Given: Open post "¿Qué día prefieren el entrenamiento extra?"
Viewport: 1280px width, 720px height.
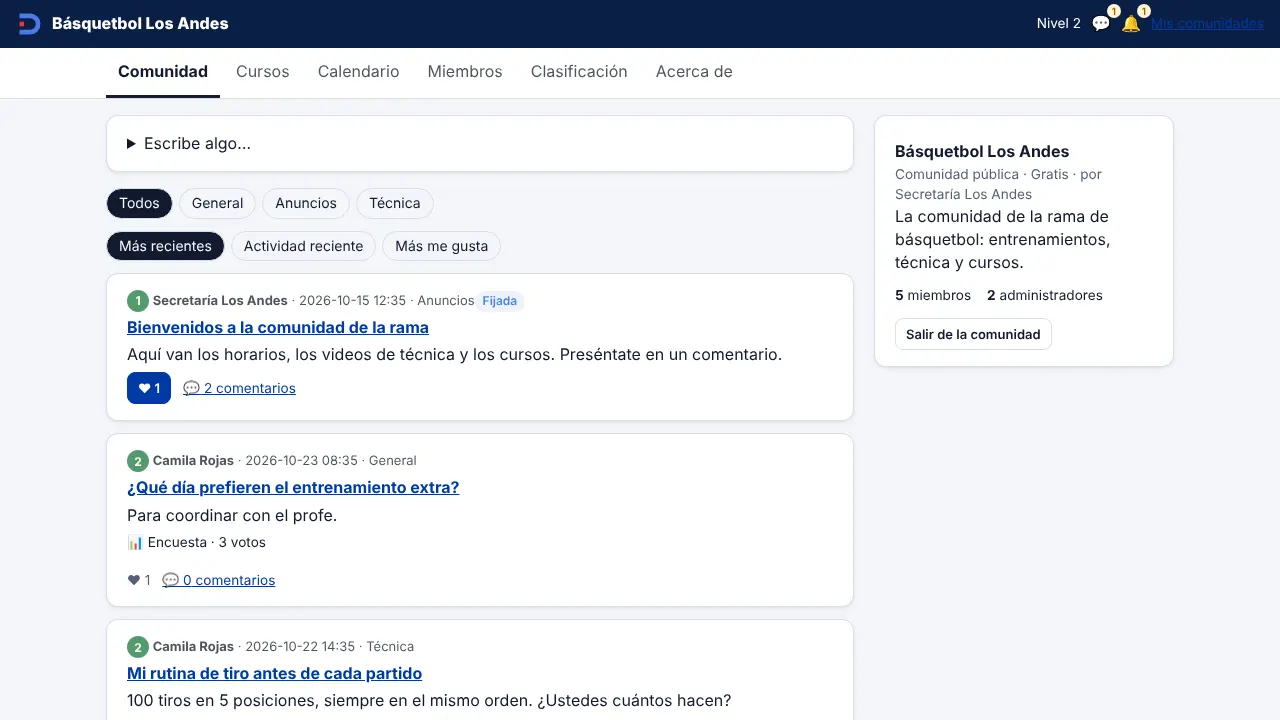Looking at the screenshot, I should (x=293, y=488).
